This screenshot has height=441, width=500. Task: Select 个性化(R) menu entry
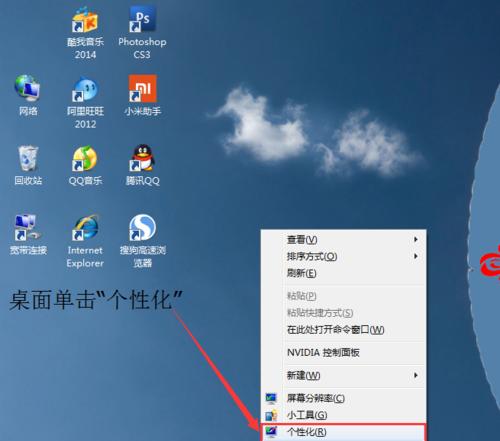coord(343,432)
